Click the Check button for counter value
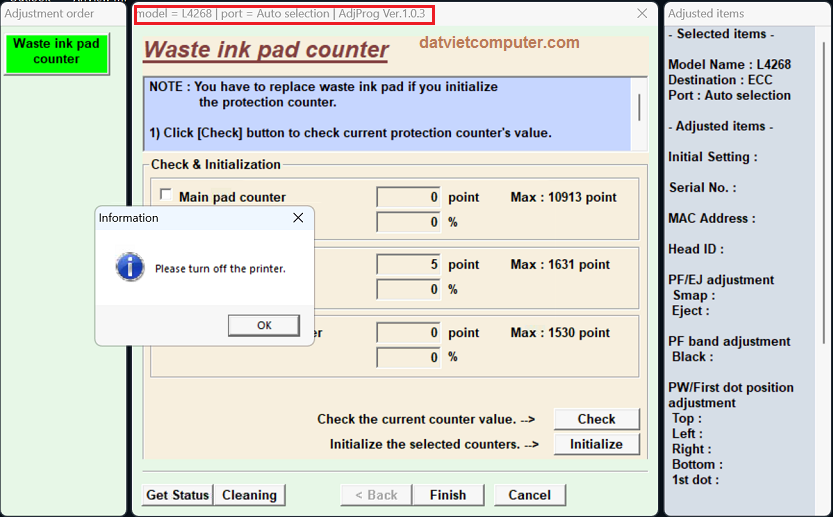The height and width of the screenshot is (517, 833). tap(596, 419)
